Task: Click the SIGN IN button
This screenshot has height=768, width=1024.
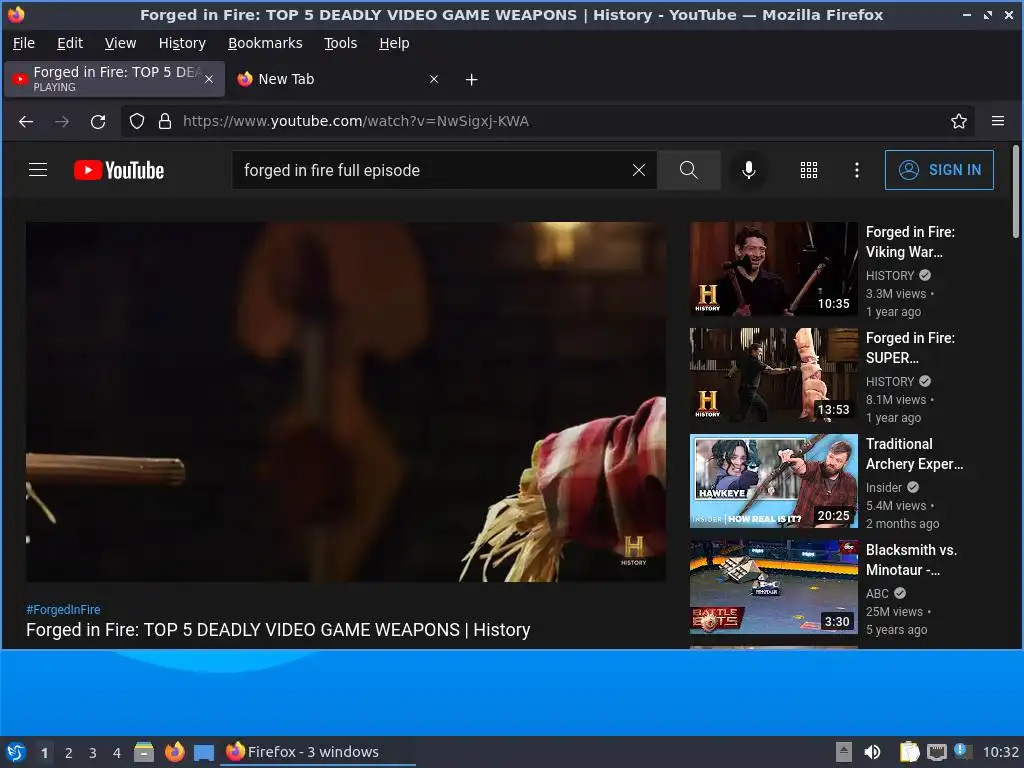Action: coord(938,170)
